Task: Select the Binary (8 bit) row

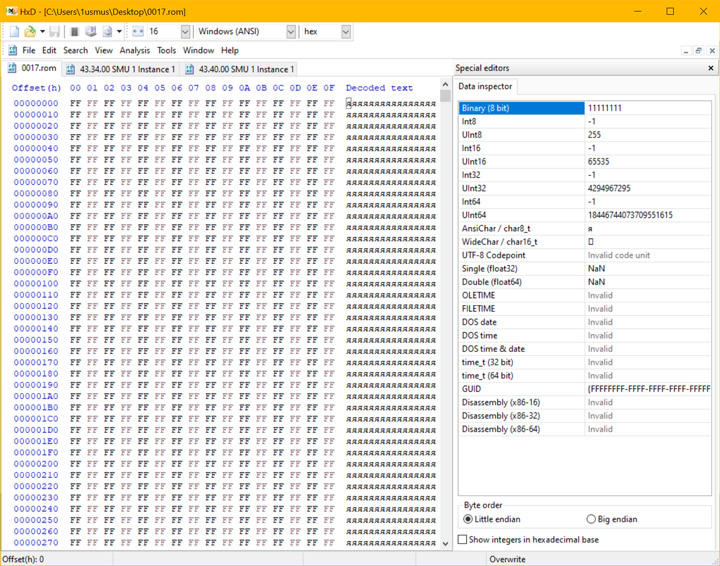Action: (585, 108)
